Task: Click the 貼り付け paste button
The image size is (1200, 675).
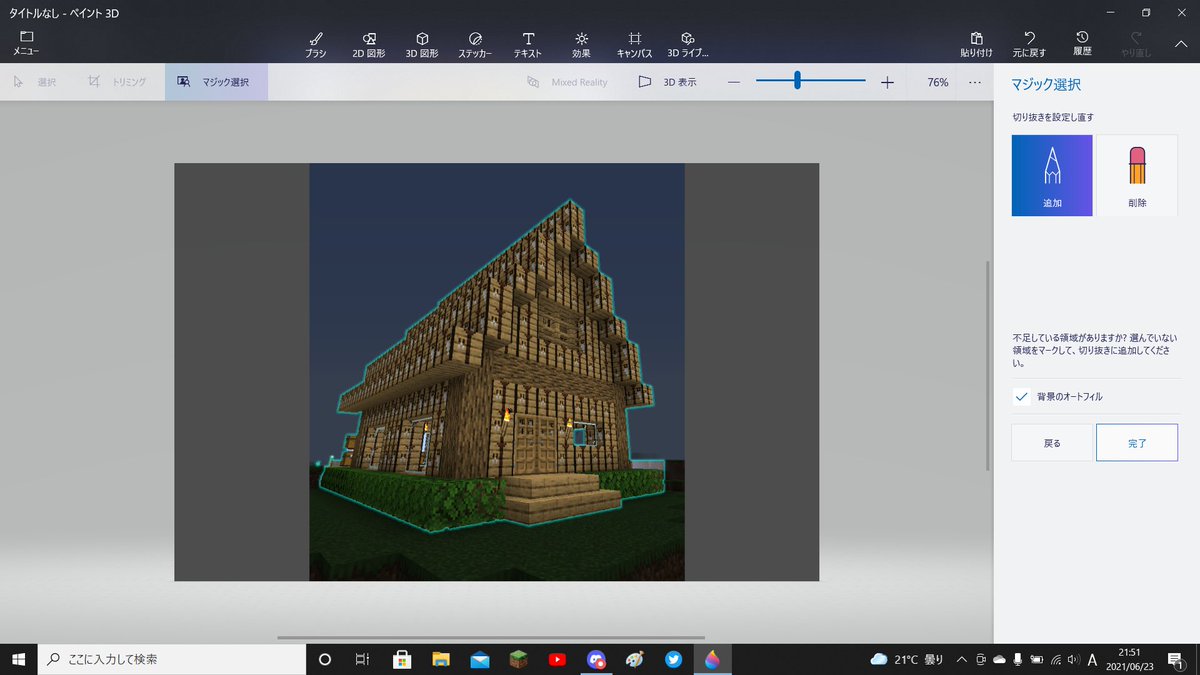Action: pyautogui.click(x=977, y=44)
